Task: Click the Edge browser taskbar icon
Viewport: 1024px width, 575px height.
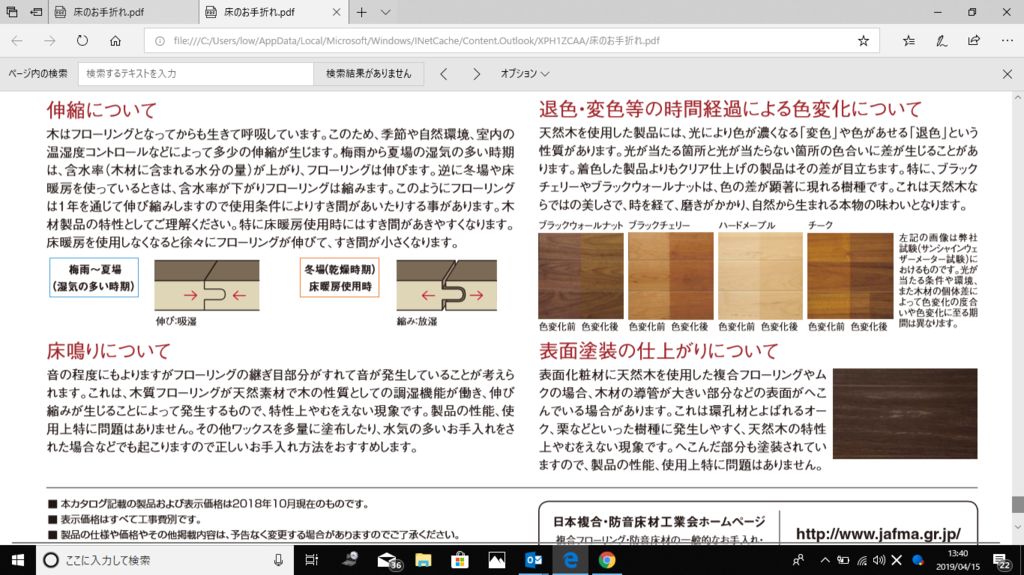Action: 570,560
